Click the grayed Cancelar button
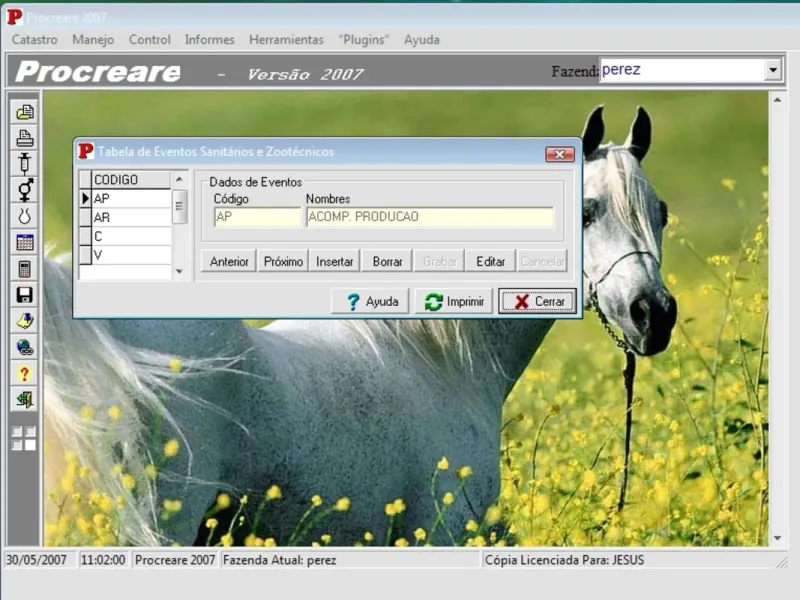 (x=542, y=261)
